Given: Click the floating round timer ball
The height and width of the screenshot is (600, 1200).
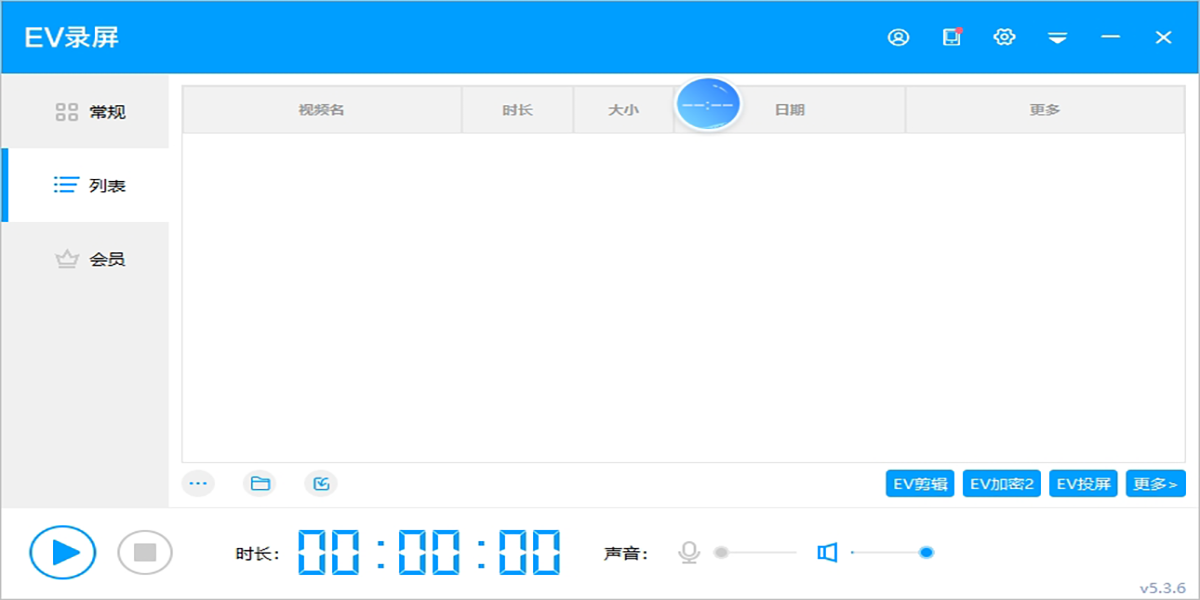Looking at the screenshot, I should point(708,104).
